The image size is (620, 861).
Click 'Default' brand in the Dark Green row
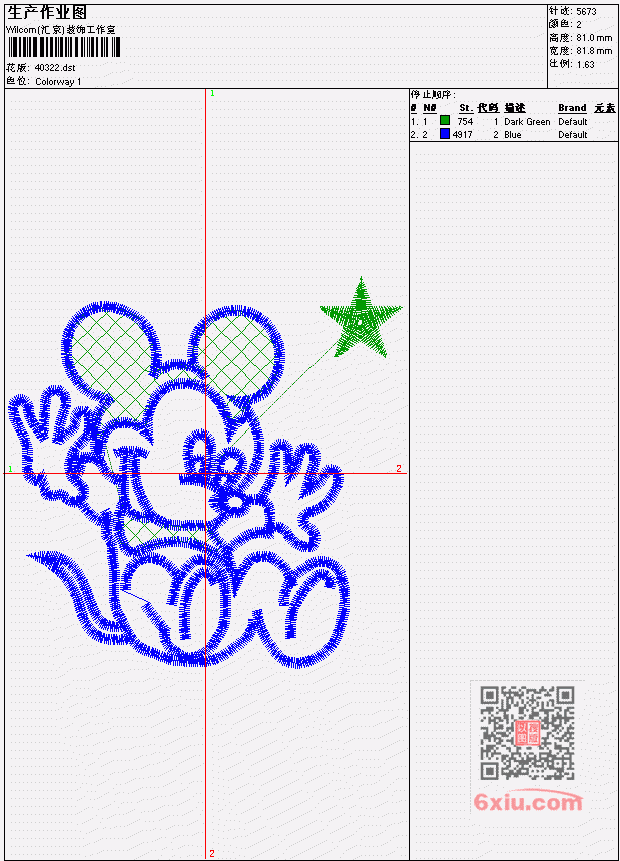tap(573, 121)
